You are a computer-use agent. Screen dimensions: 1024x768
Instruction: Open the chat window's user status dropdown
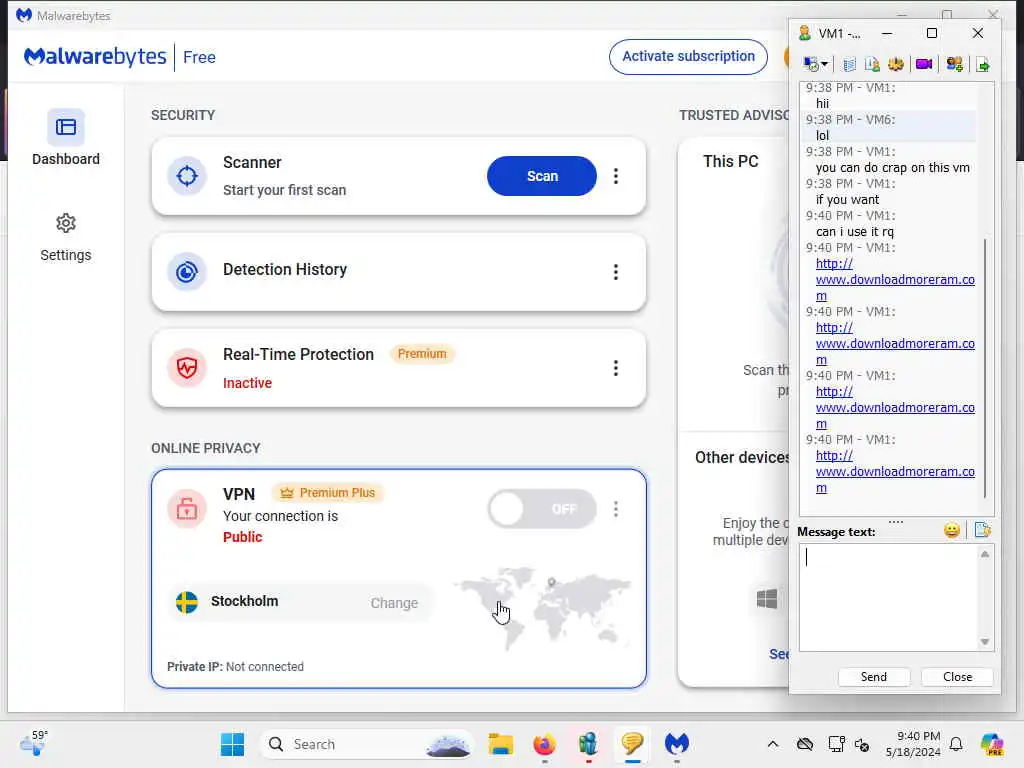pyautogui.click(x=815, y=64)
